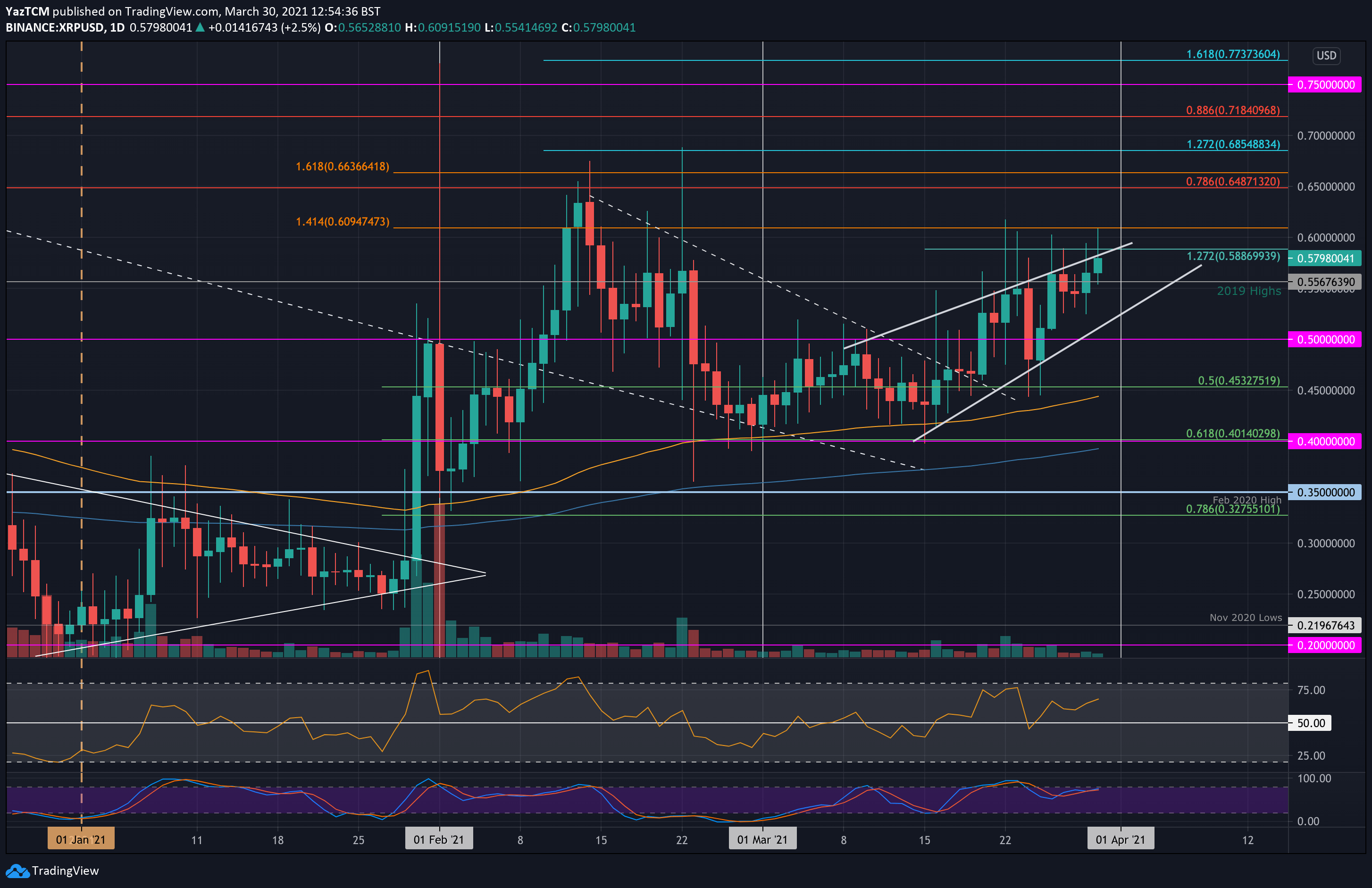The image size is (1372, 888).
Task: Click the magenta 0.75000000 price label
Action: point(1325,85)
